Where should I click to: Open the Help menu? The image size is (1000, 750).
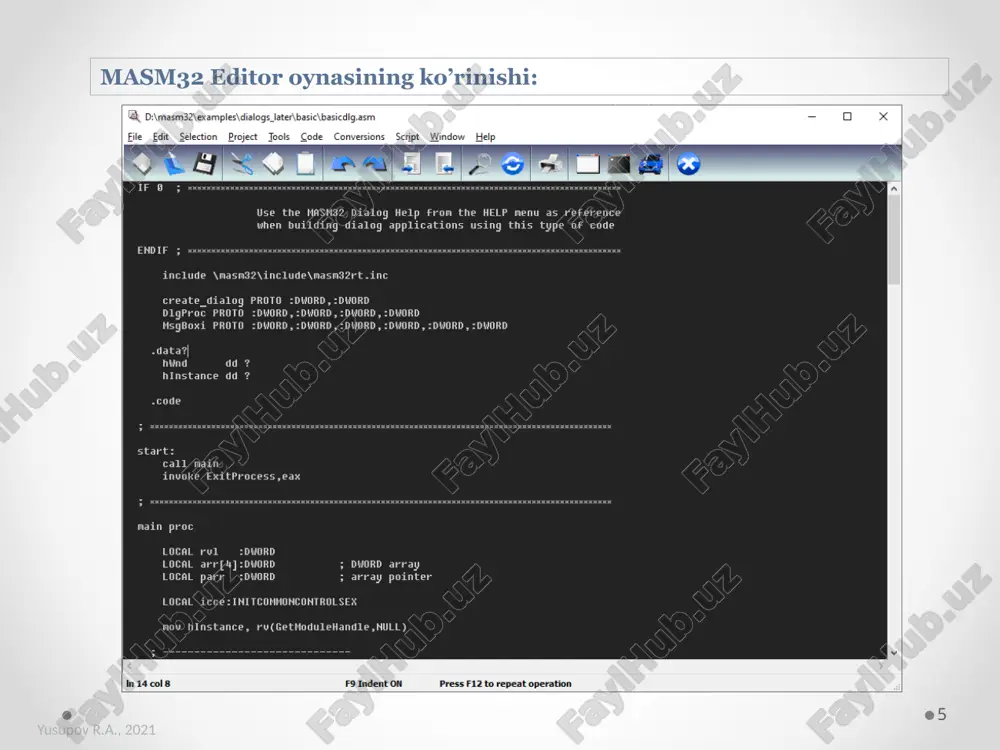[x=485, y=136]
